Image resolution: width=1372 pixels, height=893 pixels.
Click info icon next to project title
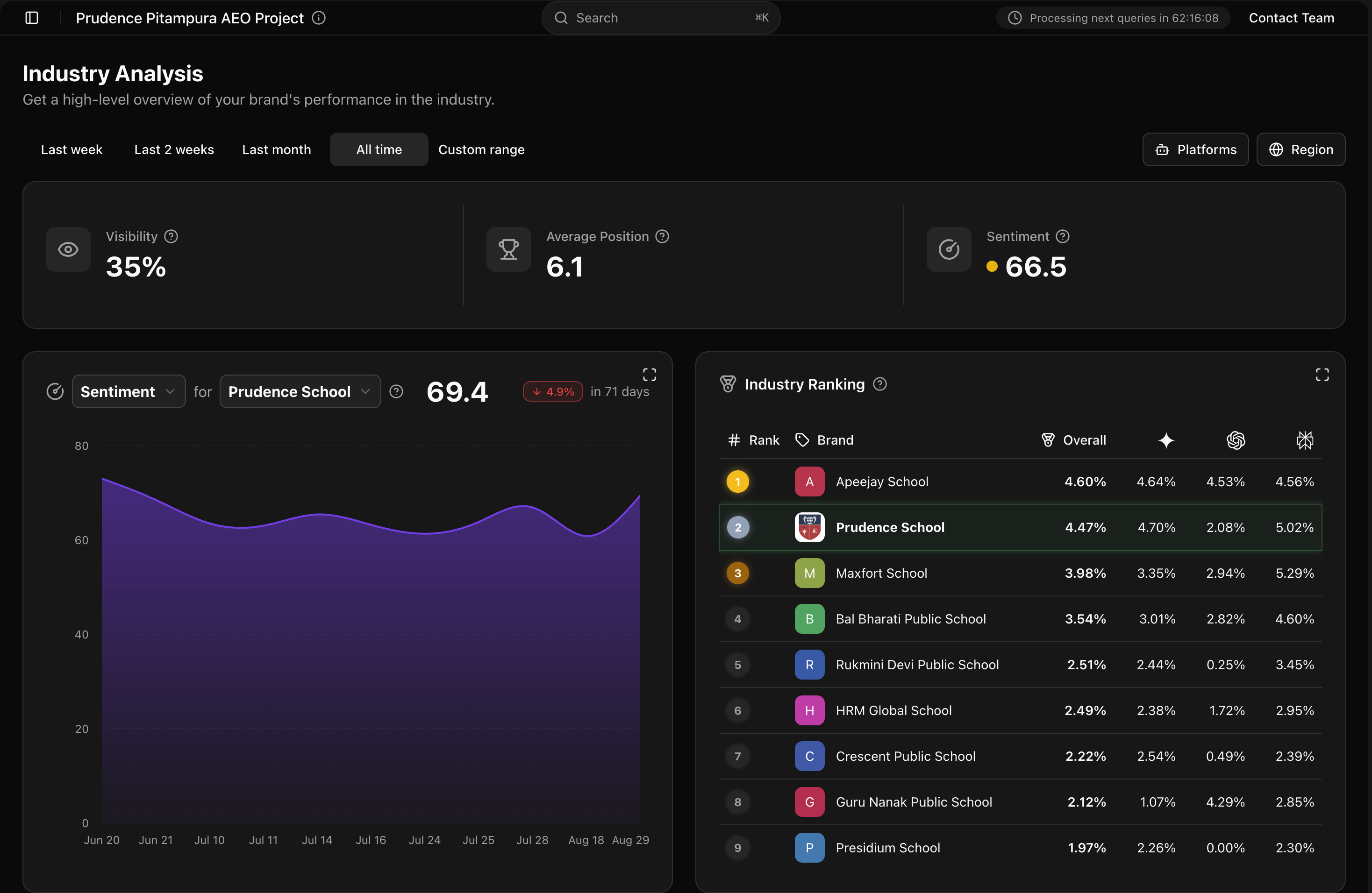tap(319, 18)
